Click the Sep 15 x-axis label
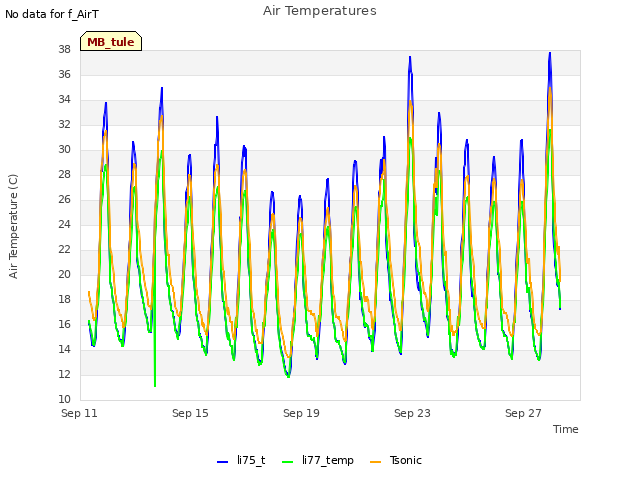 pyautogui.click(x=190, y=413)
